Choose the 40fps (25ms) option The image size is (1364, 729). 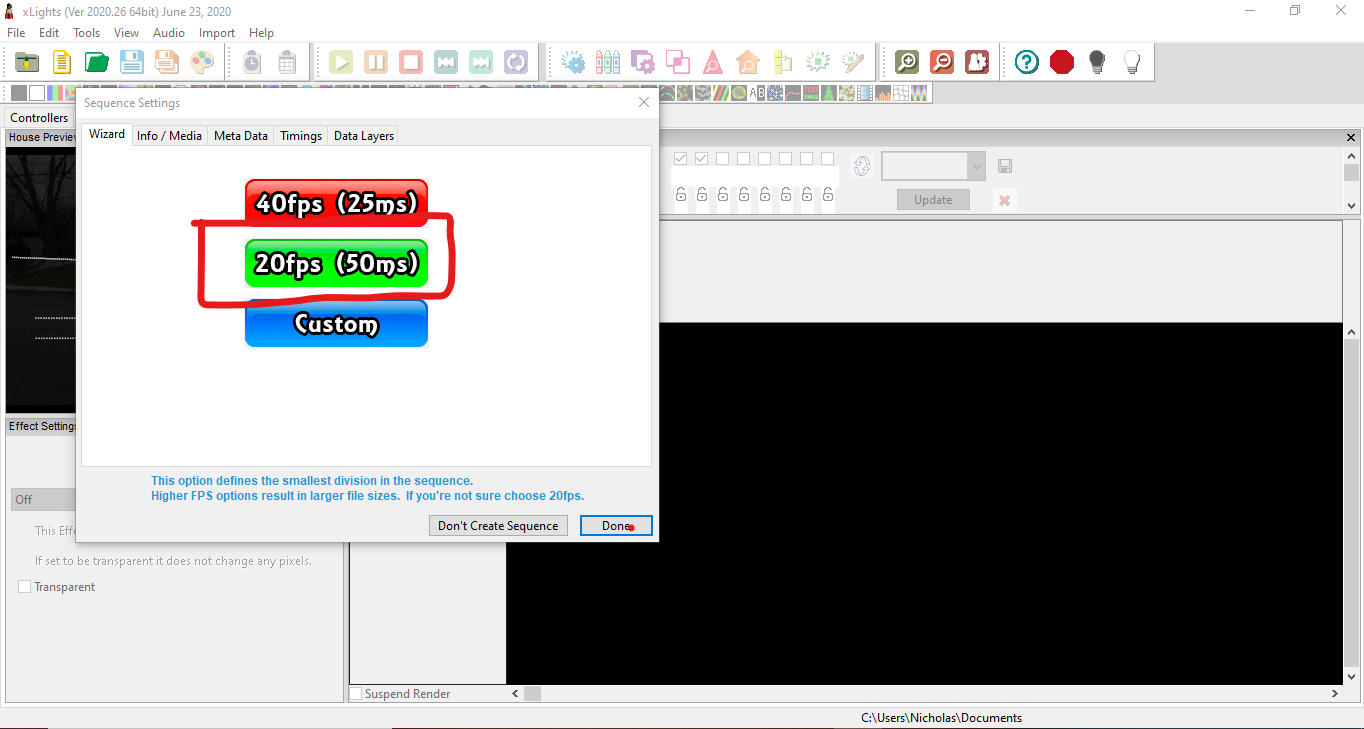(x=336, y=203)
